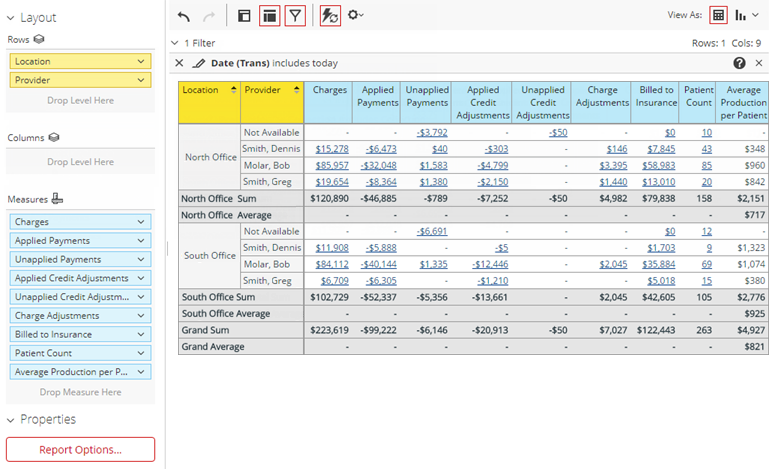Click the auto-refresh lightning icon
Image resolution: width=769 pixels, height=469 pixels.
pyautogui.click(x=330, y=15)
